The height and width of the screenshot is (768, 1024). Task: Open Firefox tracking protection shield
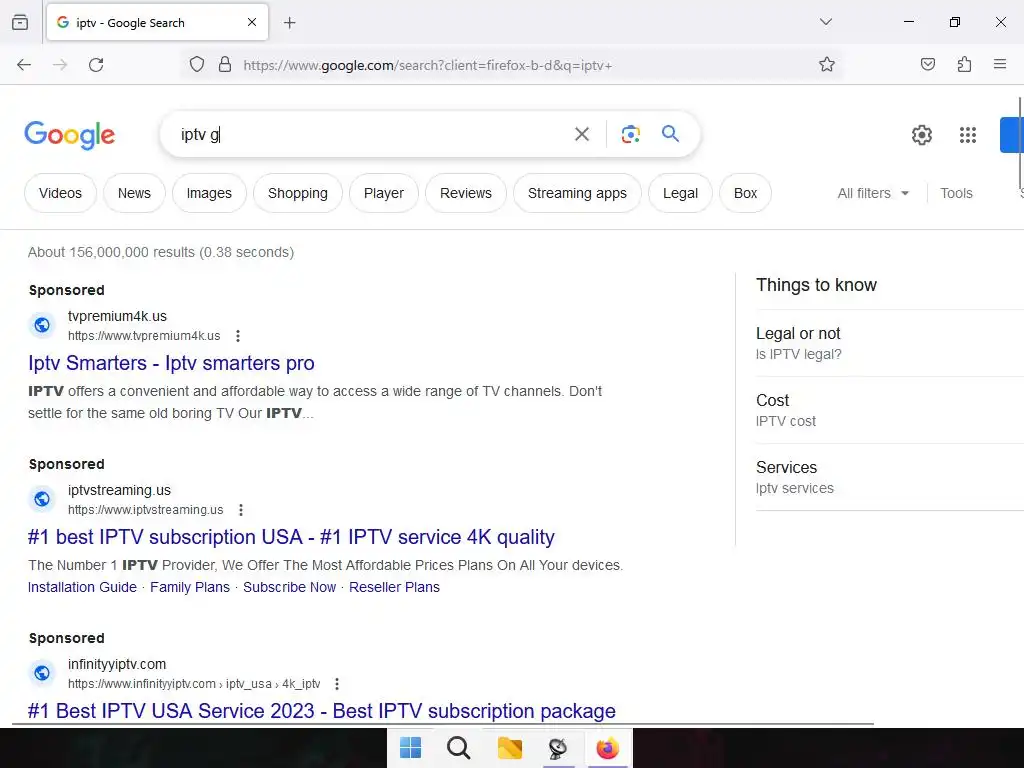(x=197, y=65)
